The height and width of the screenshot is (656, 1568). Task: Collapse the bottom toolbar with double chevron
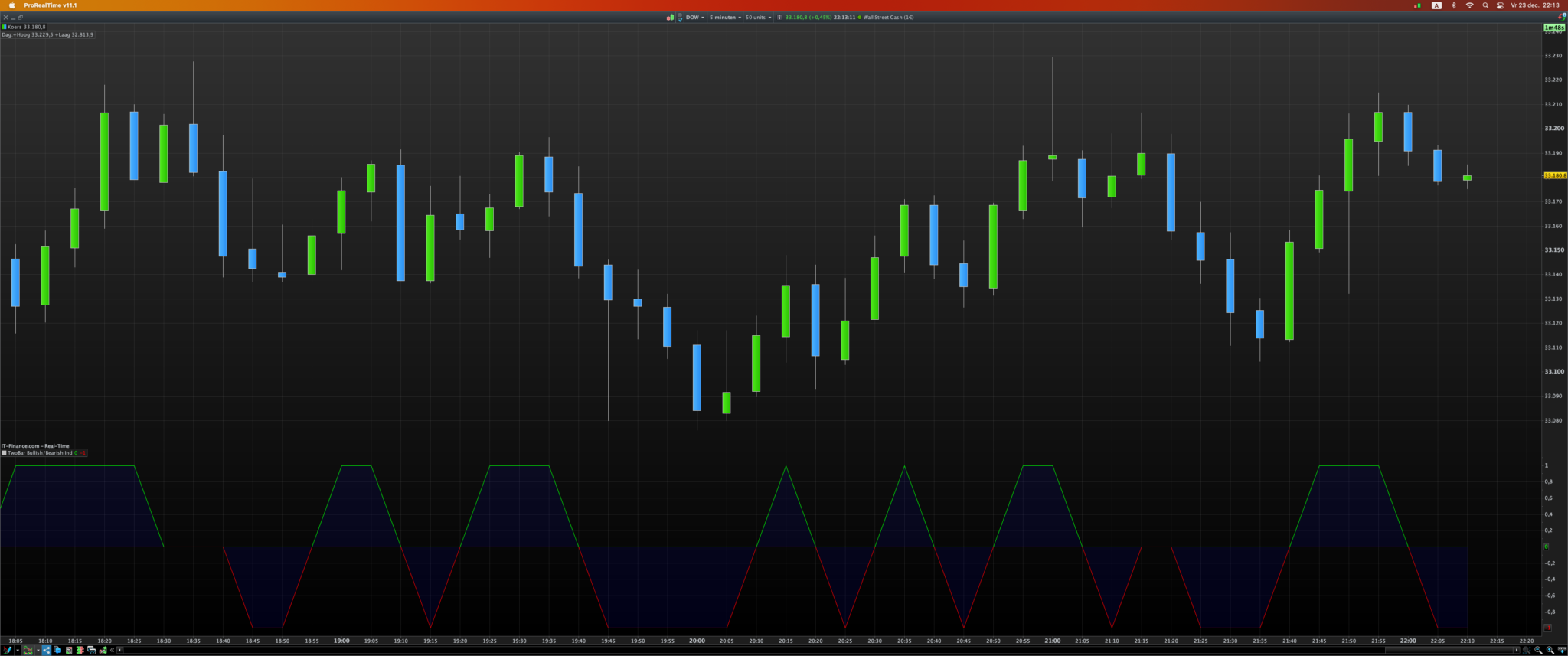113,650
